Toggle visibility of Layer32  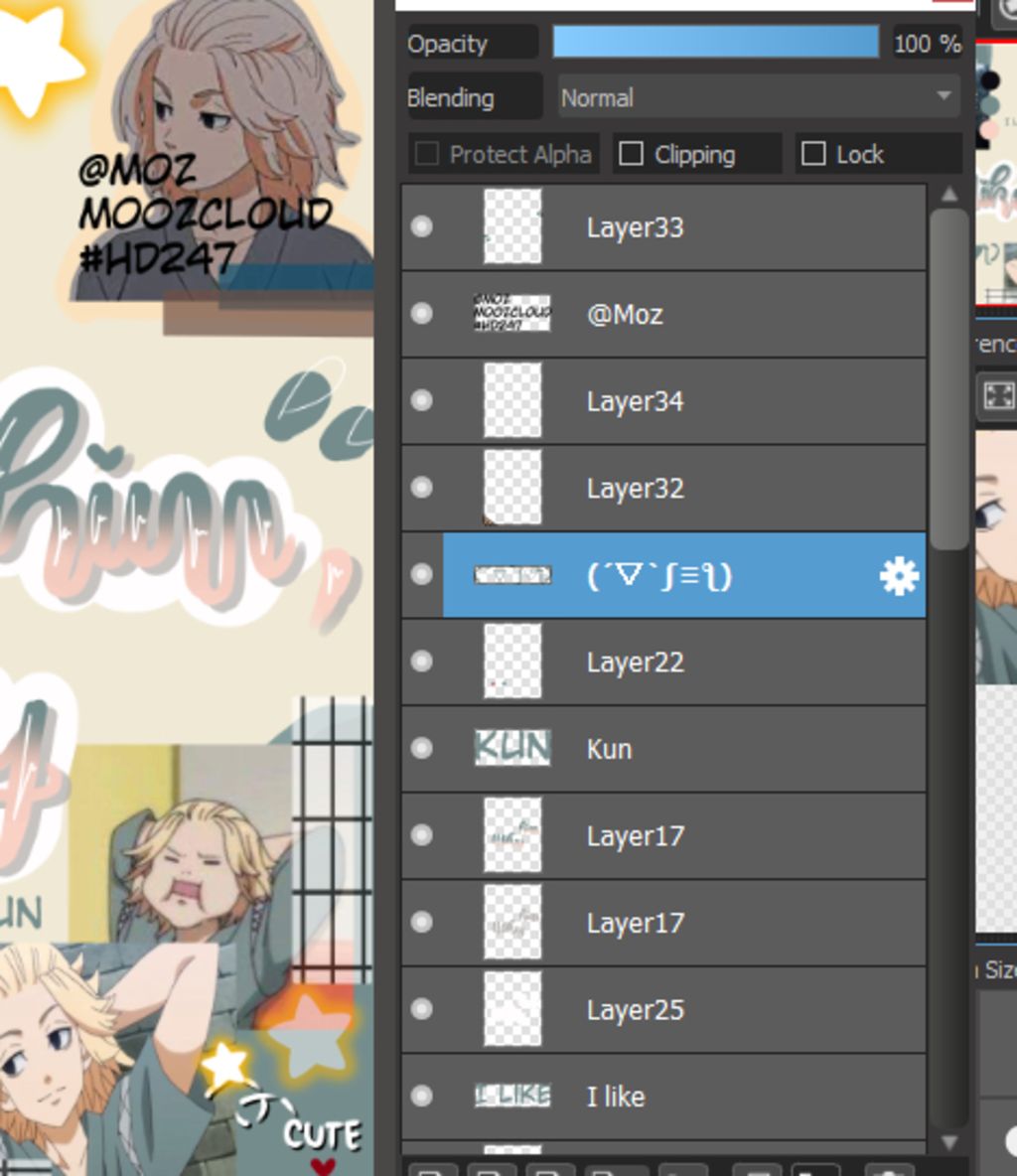click(x=422, y=488)
